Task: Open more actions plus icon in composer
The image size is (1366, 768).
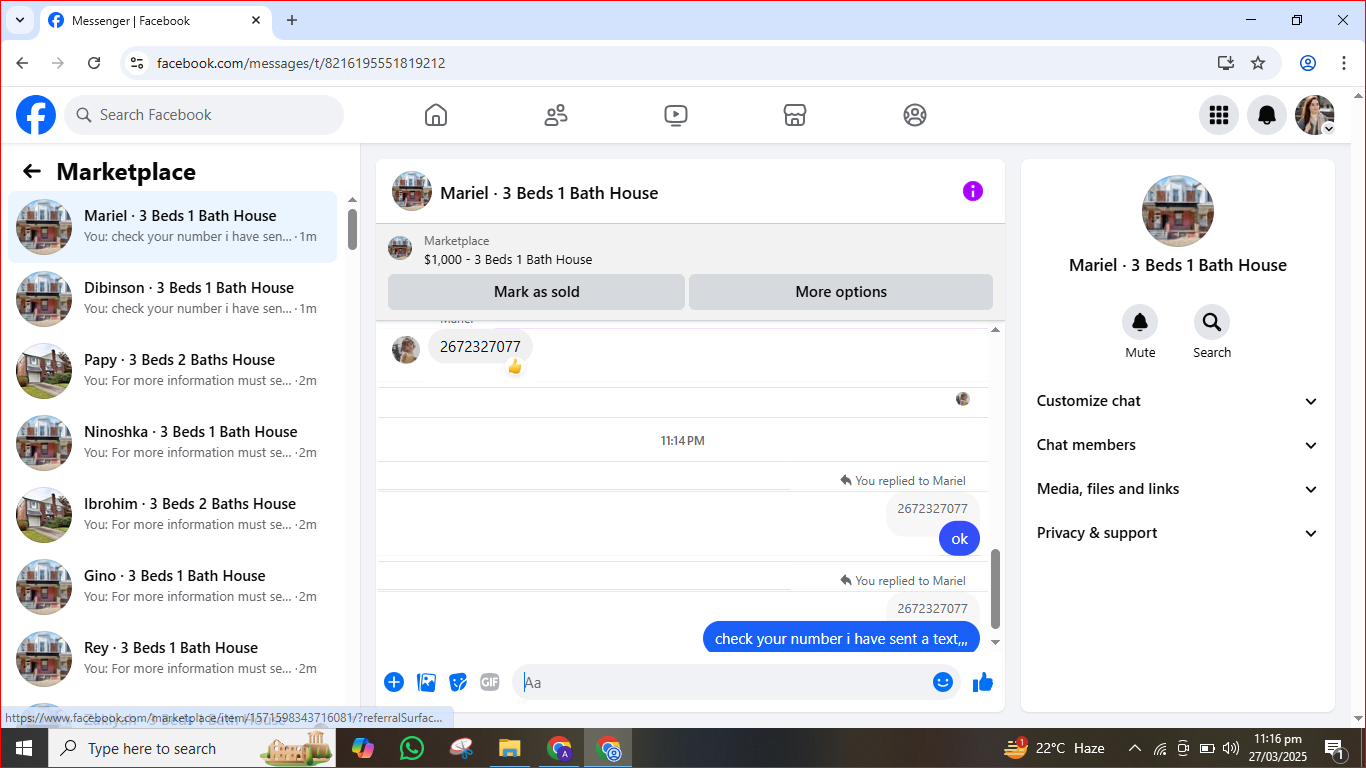Action: click(x=394, y=682)
